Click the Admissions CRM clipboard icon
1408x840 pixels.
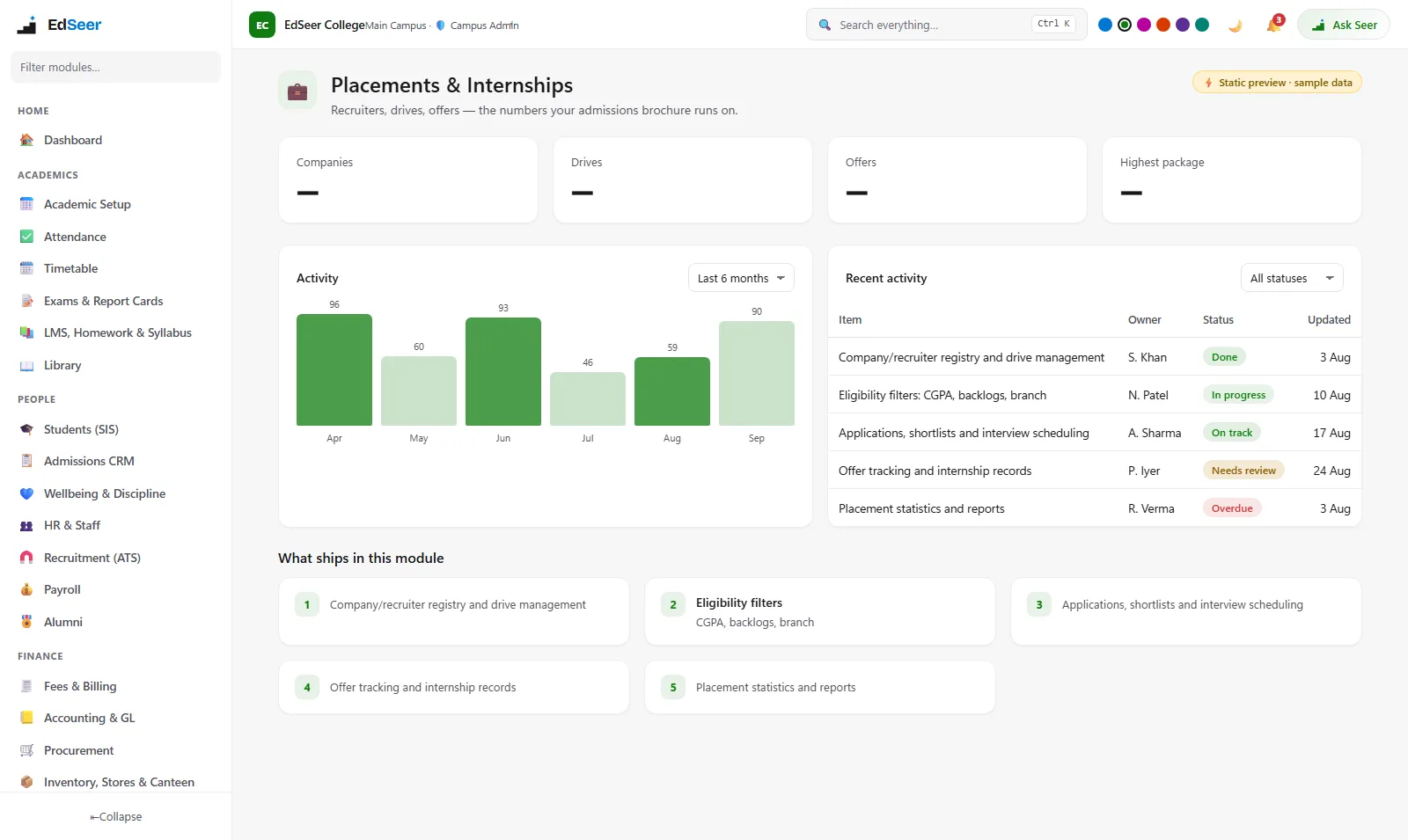pos(26,461)
